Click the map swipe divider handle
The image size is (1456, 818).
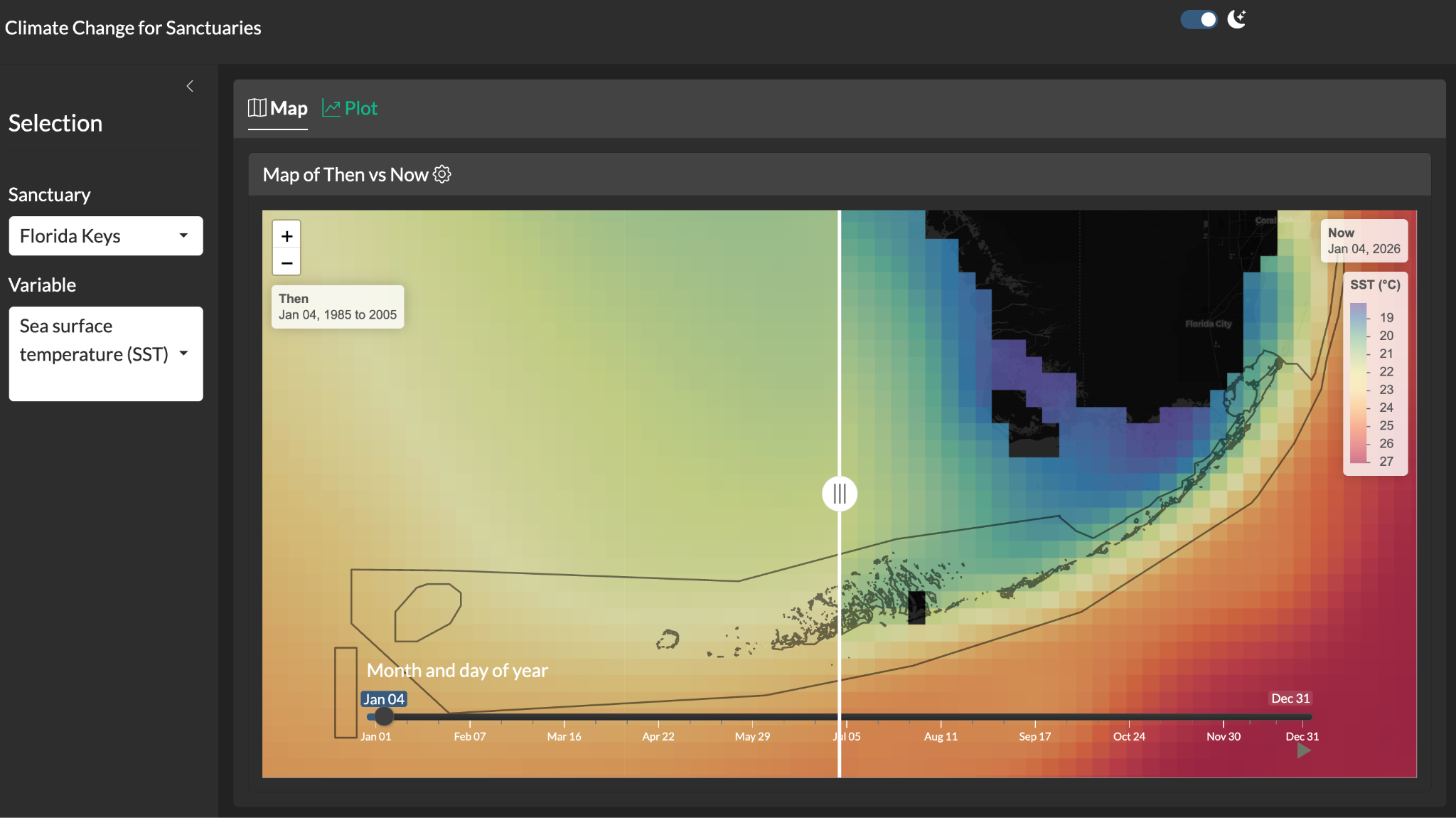coord(840,494)
